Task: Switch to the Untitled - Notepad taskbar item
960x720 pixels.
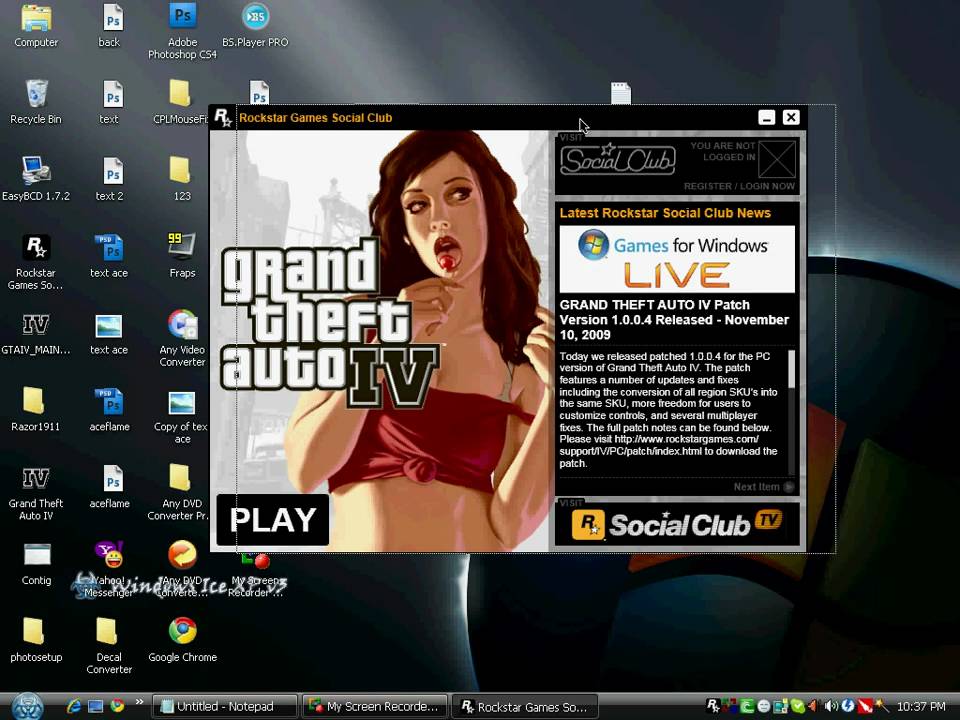Action: [222, 707]
